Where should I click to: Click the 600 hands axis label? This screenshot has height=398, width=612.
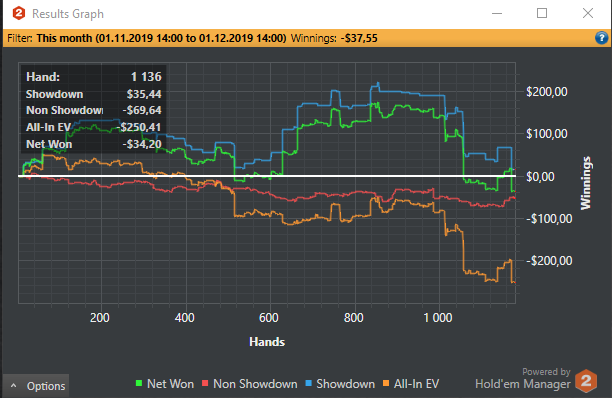[x=269, y=318]
